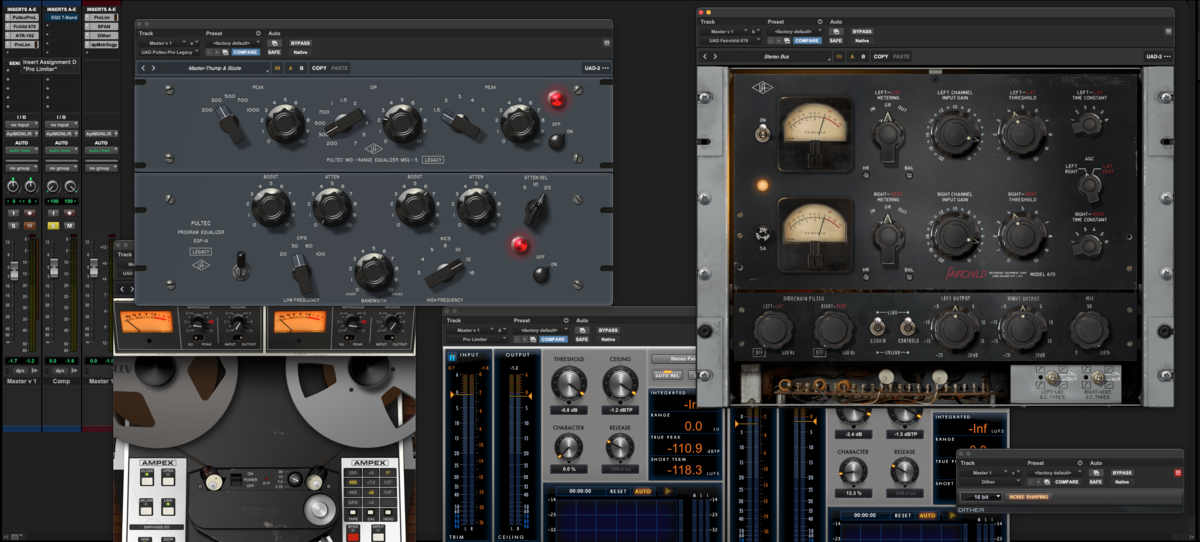Click the Pultec EQP-1A low-frequency Boost knob
The height and width of the screenshot is (542, 1200).
[x=270, y=208]
